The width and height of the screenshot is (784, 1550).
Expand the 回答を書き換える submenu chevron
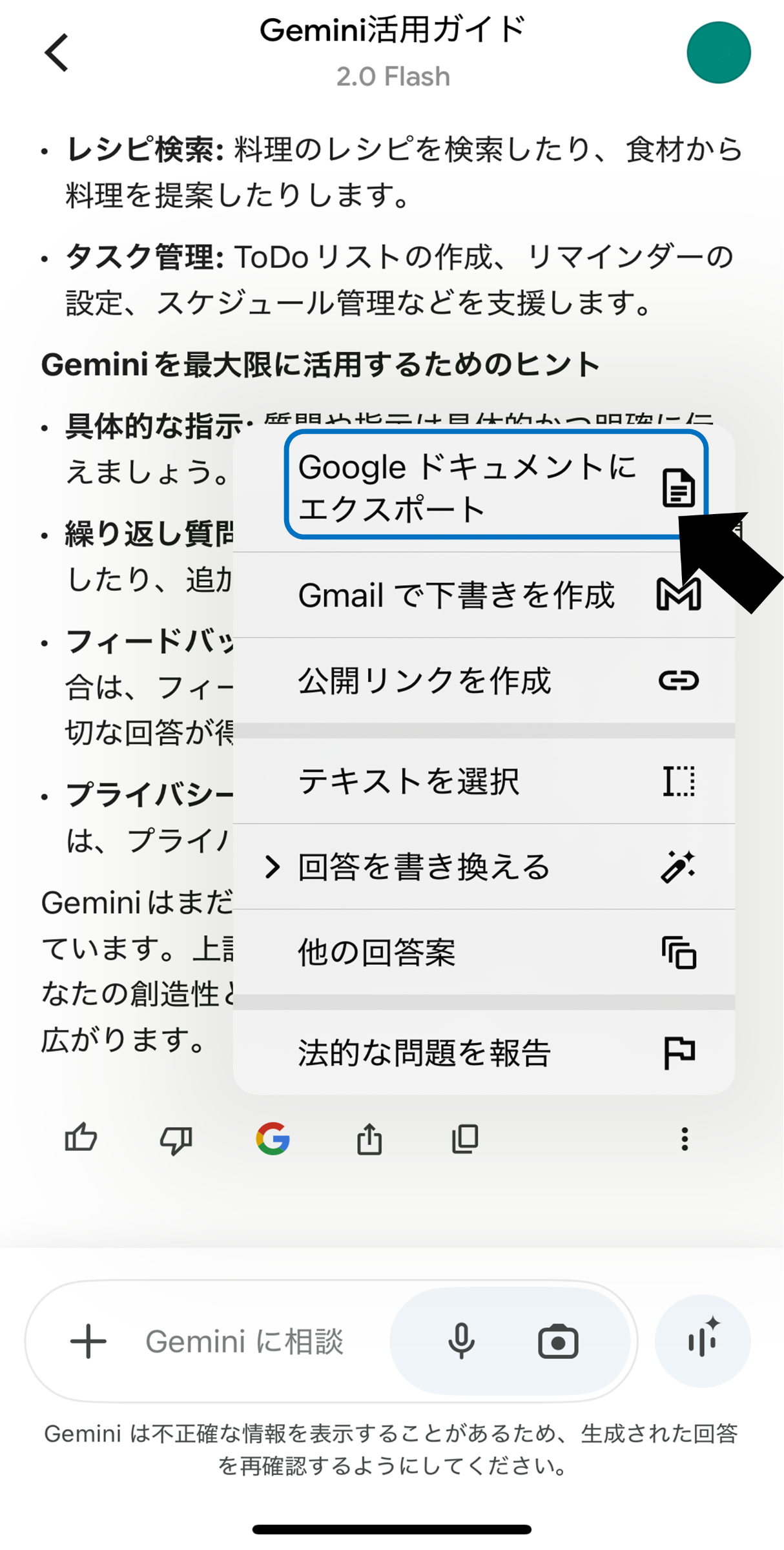273,867
